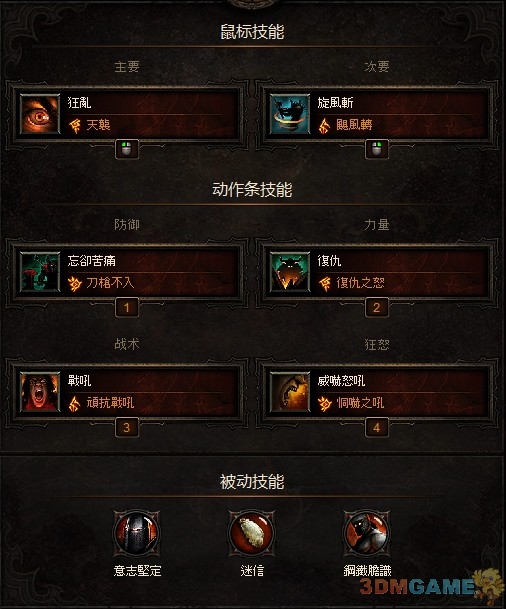This screenshot has width=506, height=609.
Task: Select the 旋風斬 whirlwind skill icon
Action: click(290, 114)
